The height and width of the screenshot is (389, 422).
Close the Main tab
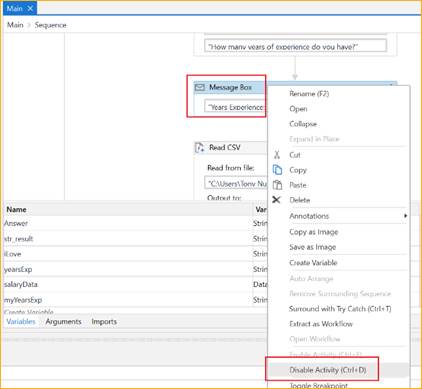coord(30,8)
